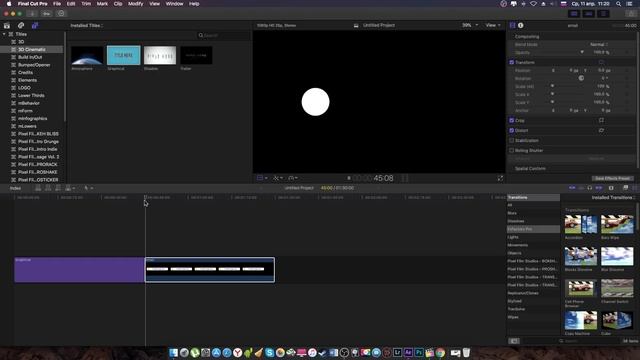Open Chrome from the Dock
The image size is (640, 360).
pos(440,353)
